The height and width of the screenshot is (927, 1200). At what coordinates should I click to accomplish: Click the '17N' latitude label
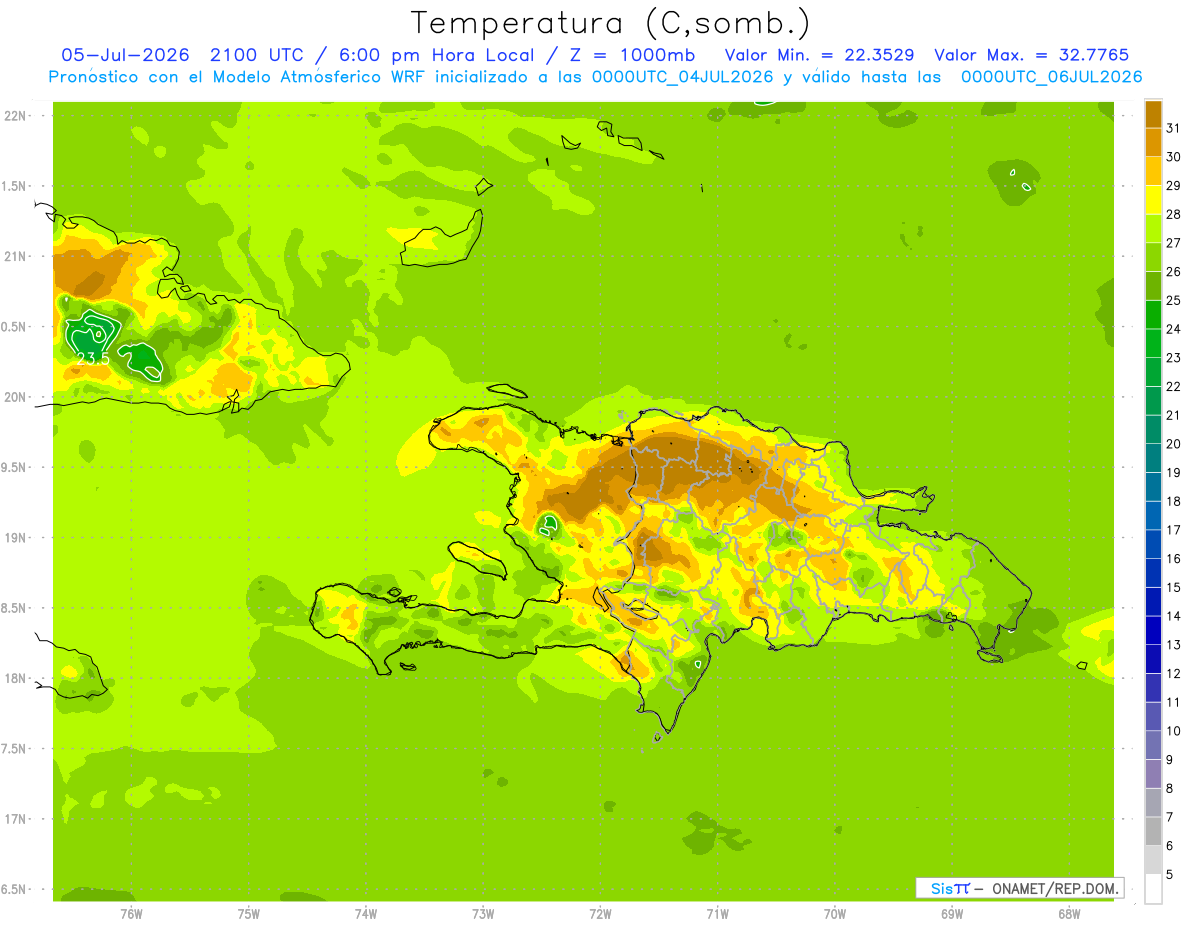[x=16, y=819]
